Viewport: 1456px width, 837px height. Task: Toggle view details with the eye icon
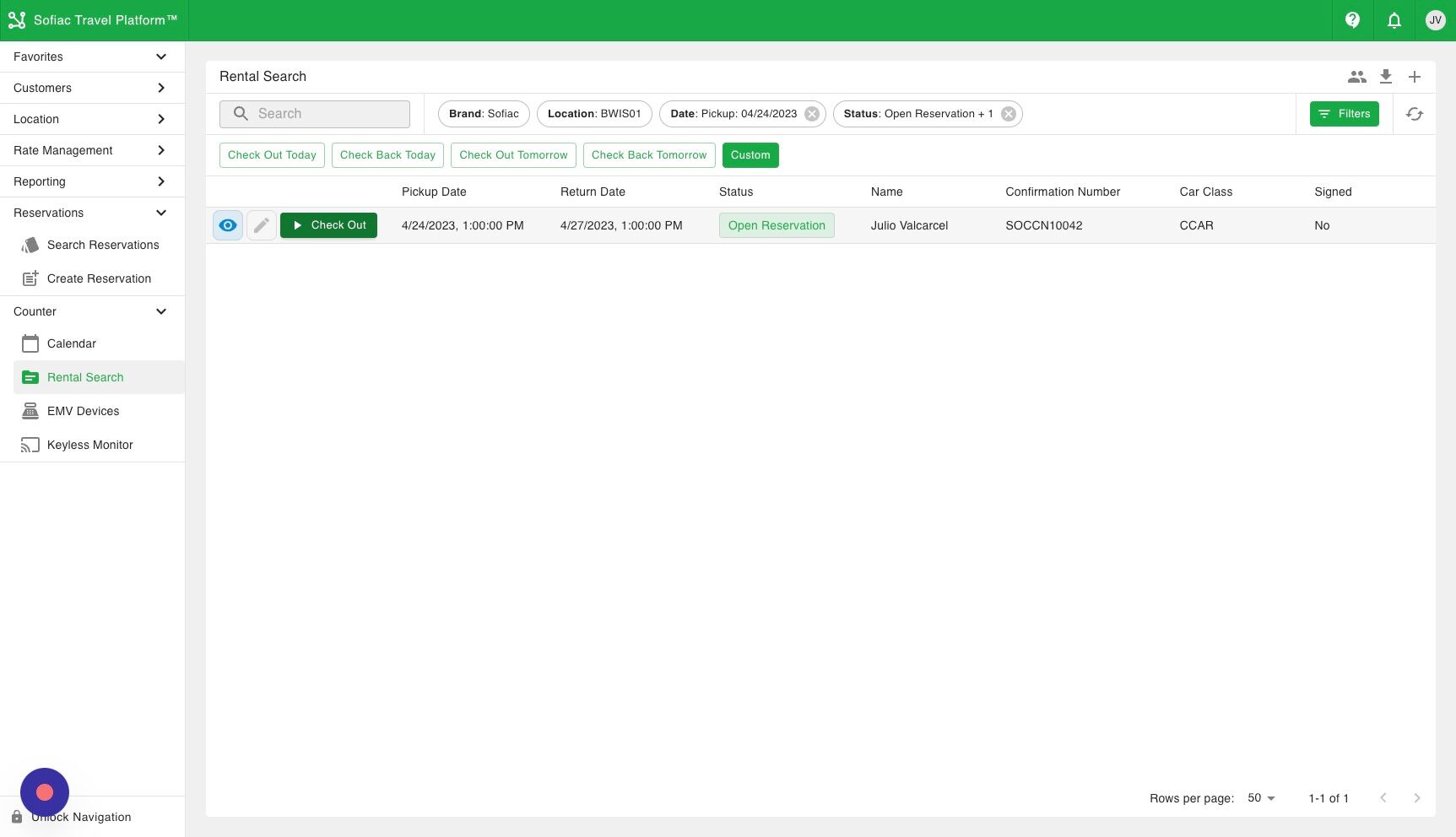(227, 225)
